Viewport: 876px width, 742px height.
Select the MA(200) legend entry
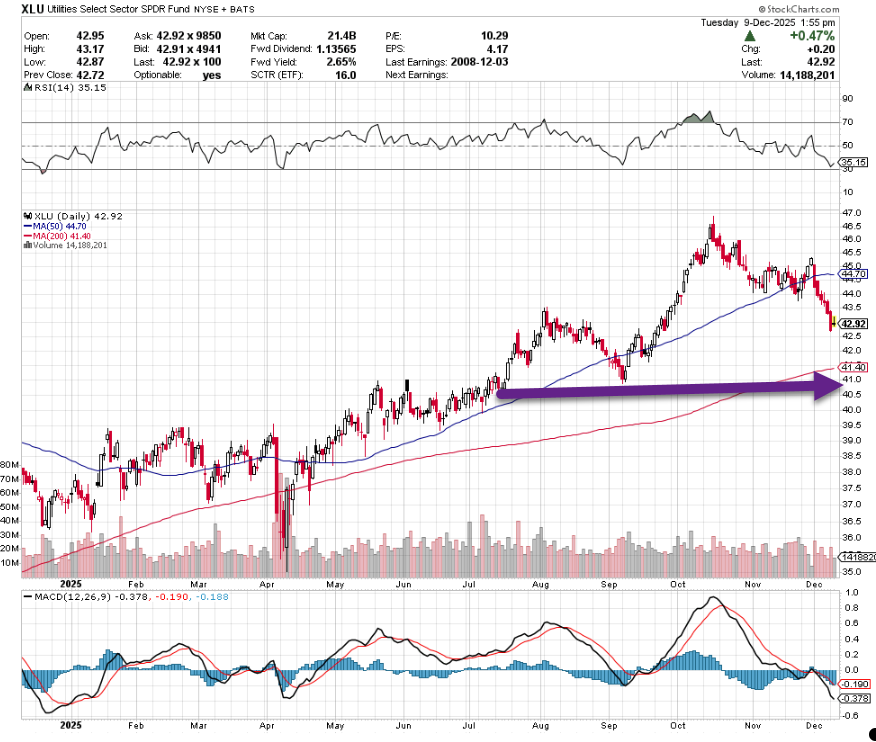pos(53,236)
